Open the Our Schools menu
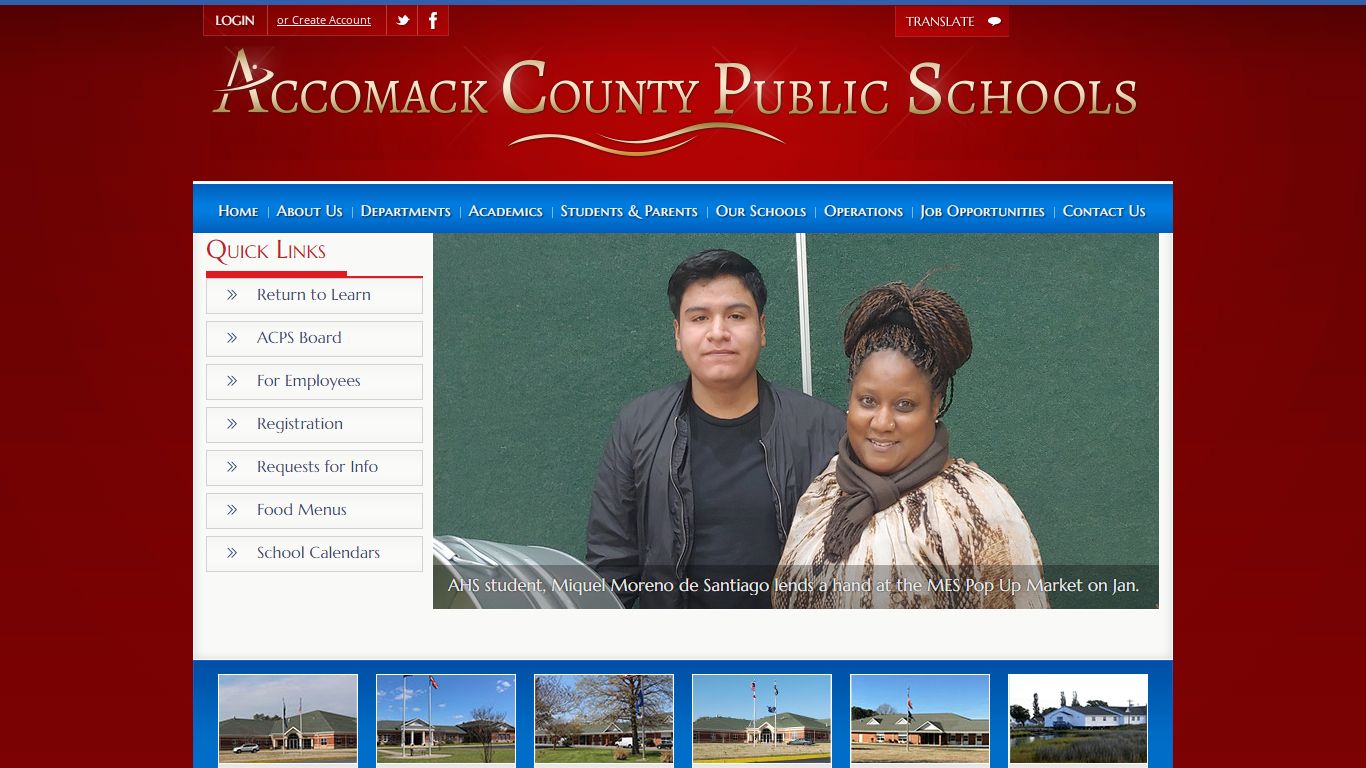 coord(761,211)
